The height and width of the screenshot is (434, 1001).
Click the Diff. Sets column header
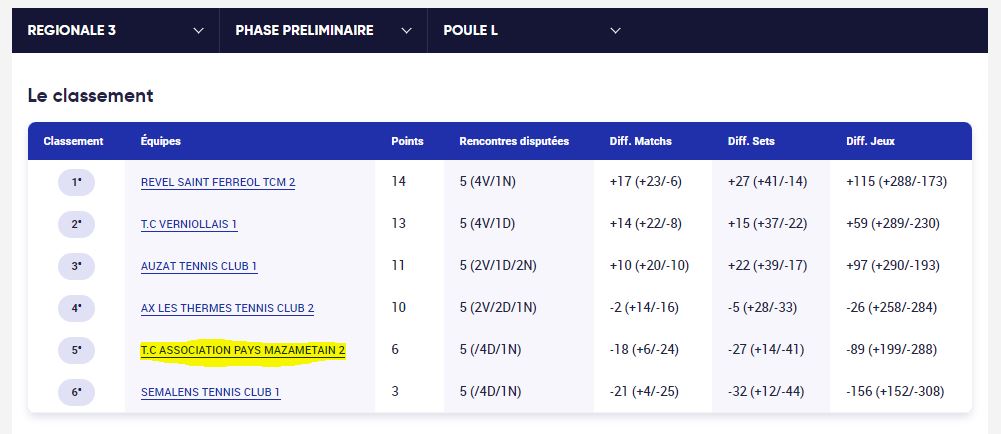(x=751, y=142)
